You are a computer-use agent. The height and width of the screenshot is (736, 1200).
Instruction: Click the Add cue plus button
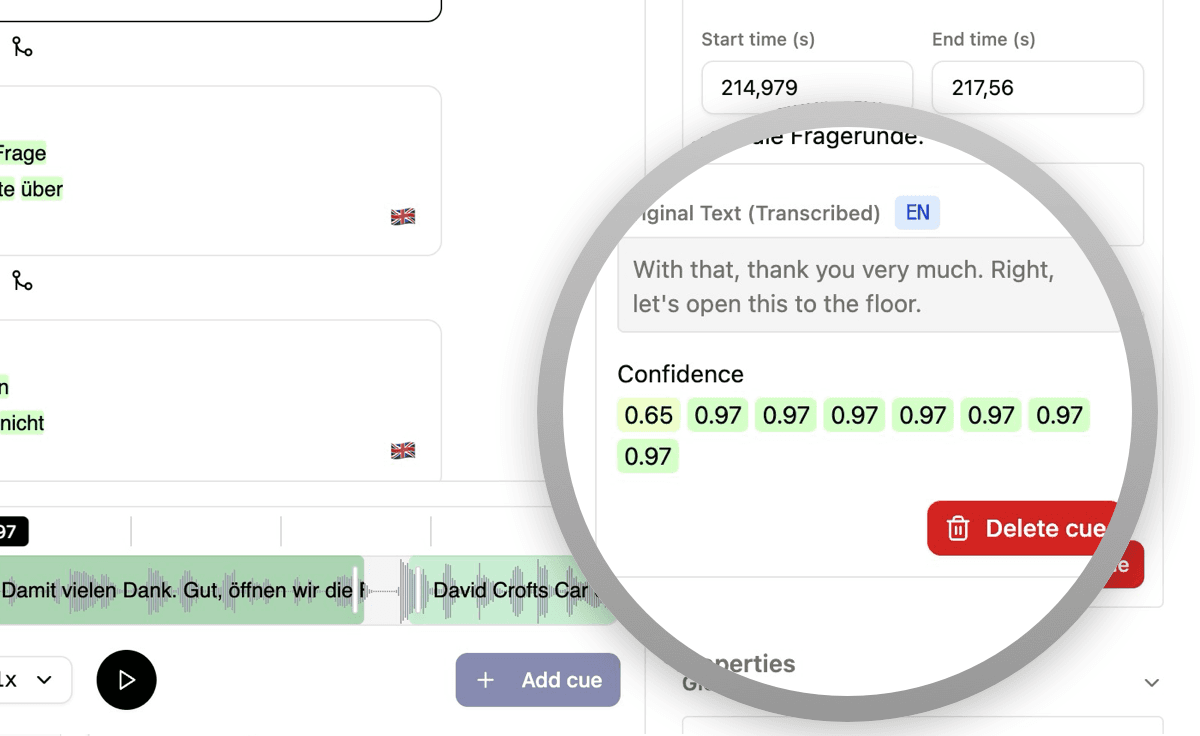tap(538, 680)
